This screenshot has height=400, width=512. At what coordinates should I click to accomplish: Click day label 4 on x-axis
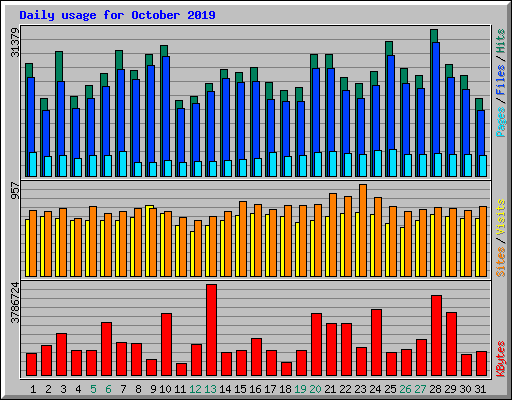[78, 389]
